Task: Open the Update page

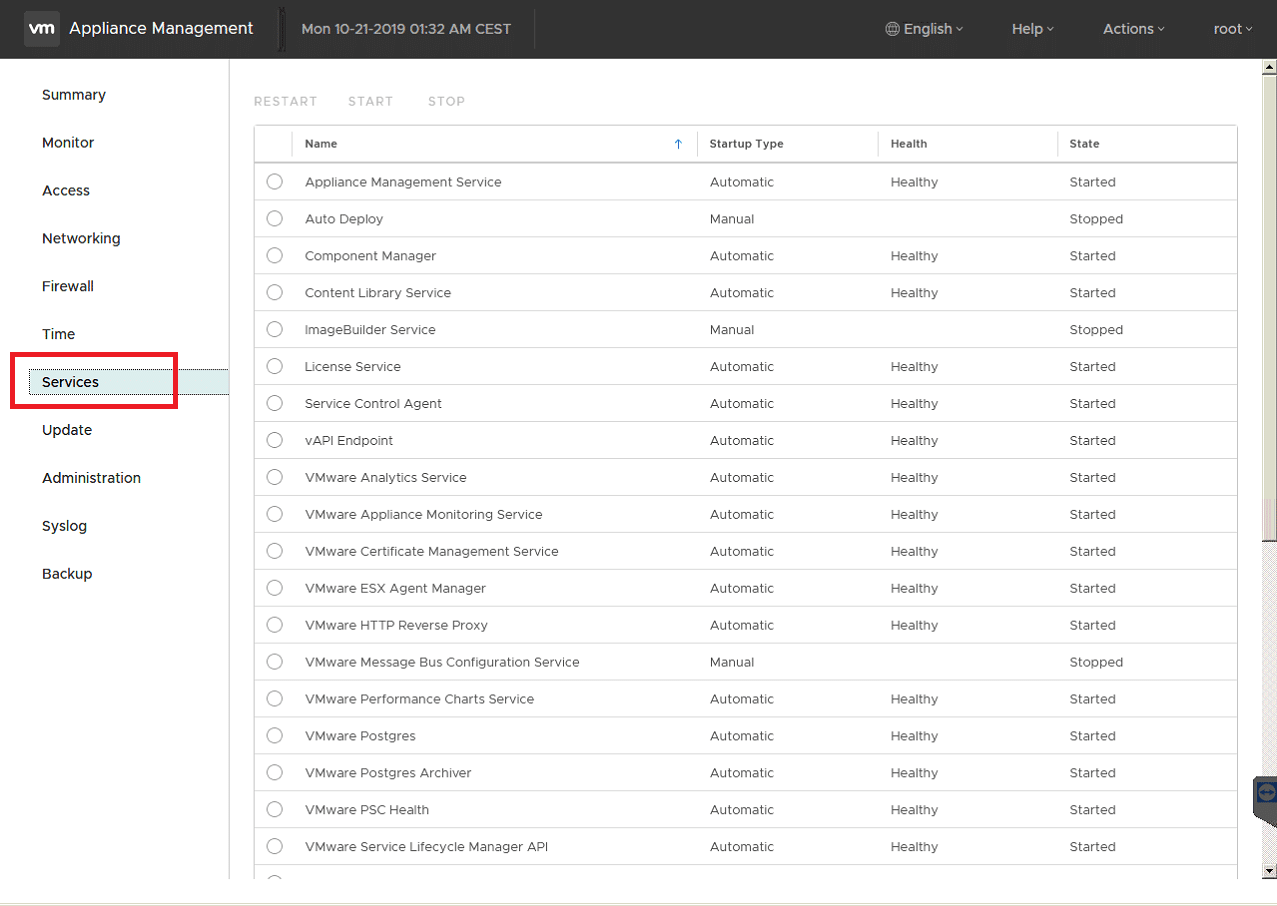Action: [x=67, y=431]
